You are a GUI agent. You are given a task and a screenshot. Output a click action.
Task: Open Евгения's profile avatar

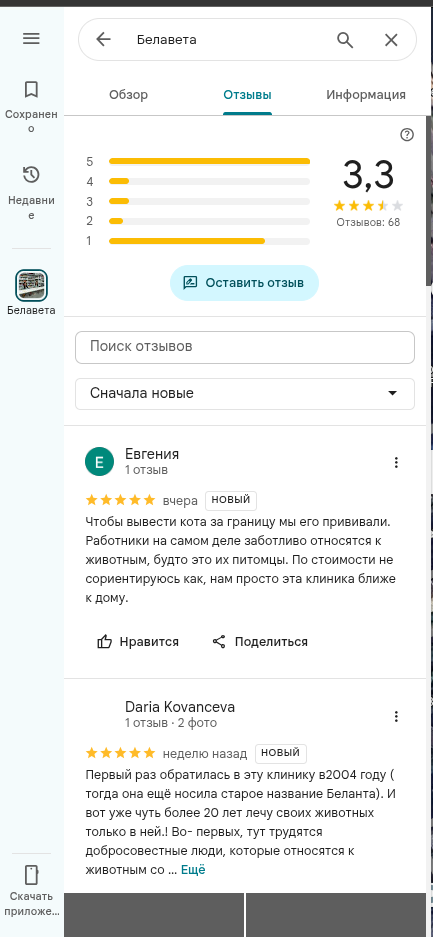pyautogui.click(x=99, y=461)
